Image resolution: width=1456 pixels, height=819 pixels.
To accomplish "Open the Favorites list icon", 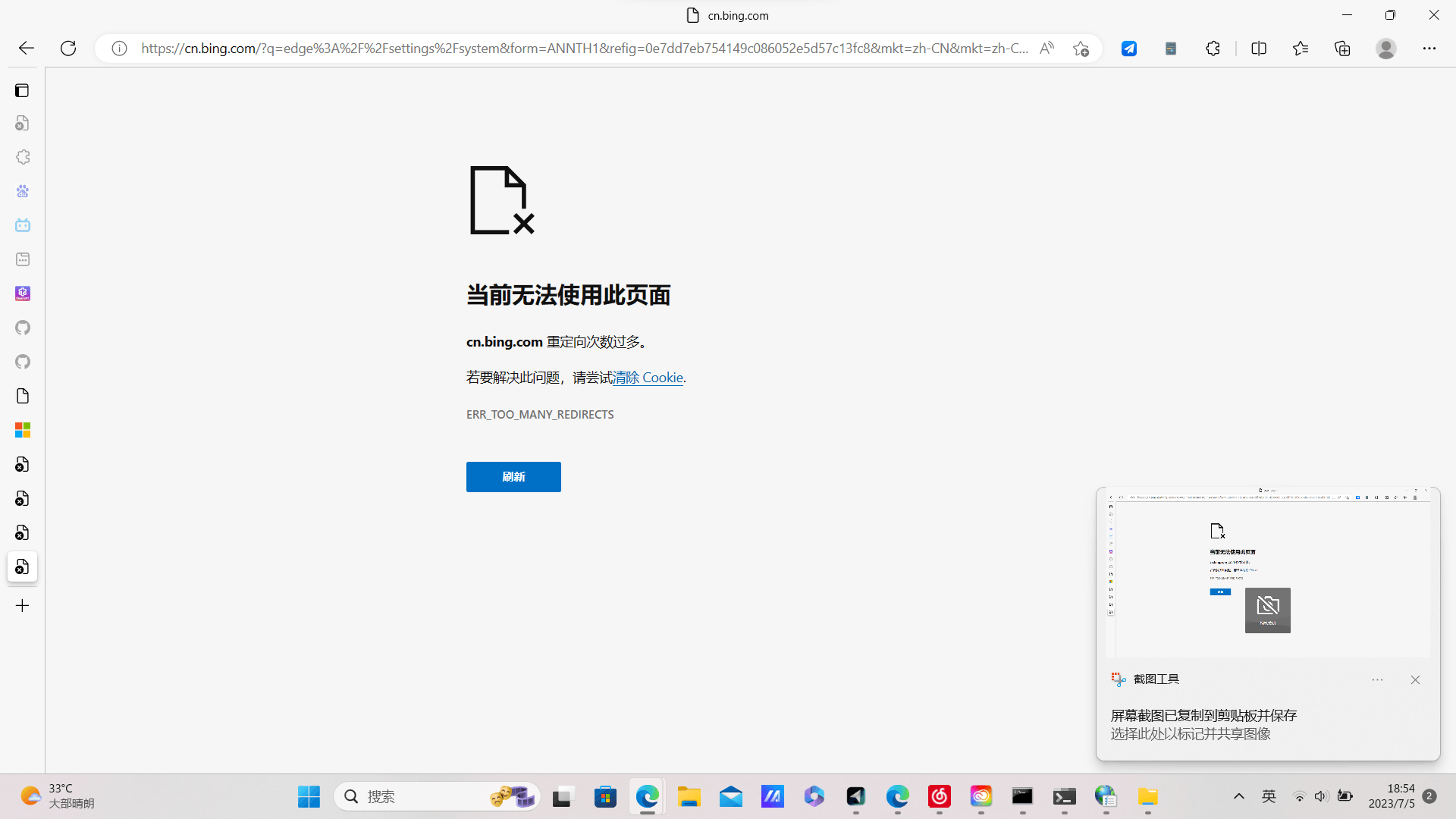I will click(x=1301, y=49).
